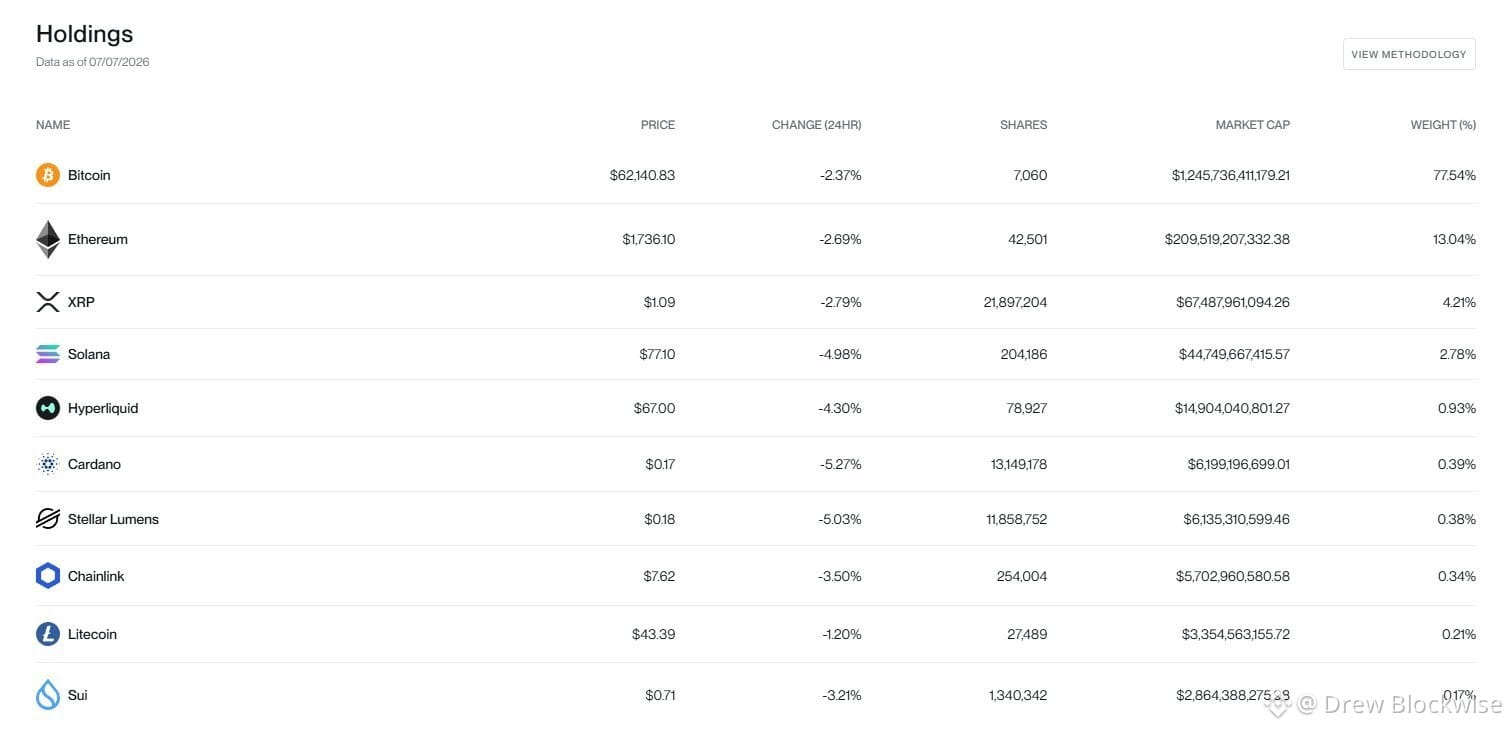This screenshot has height=729, width=1510.
Task: Click the Shares column header
Action: point(1023,125)
